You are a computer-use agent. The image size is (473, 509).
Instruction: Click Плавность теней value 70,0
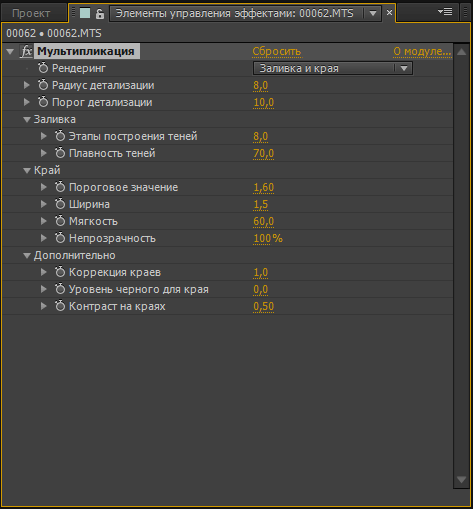264,153
